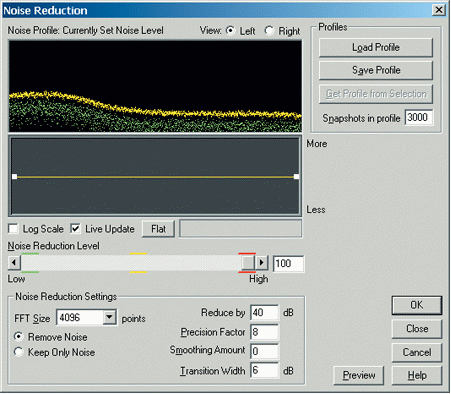
Task: Click the Load Profile button
Action: point(376,47)
